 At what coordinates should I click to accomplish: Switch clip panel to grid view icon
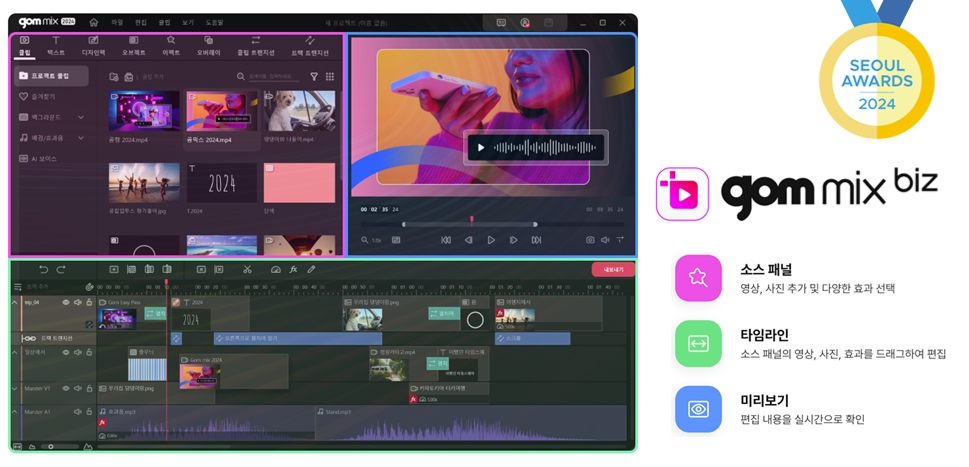click(x=330, y=76)
